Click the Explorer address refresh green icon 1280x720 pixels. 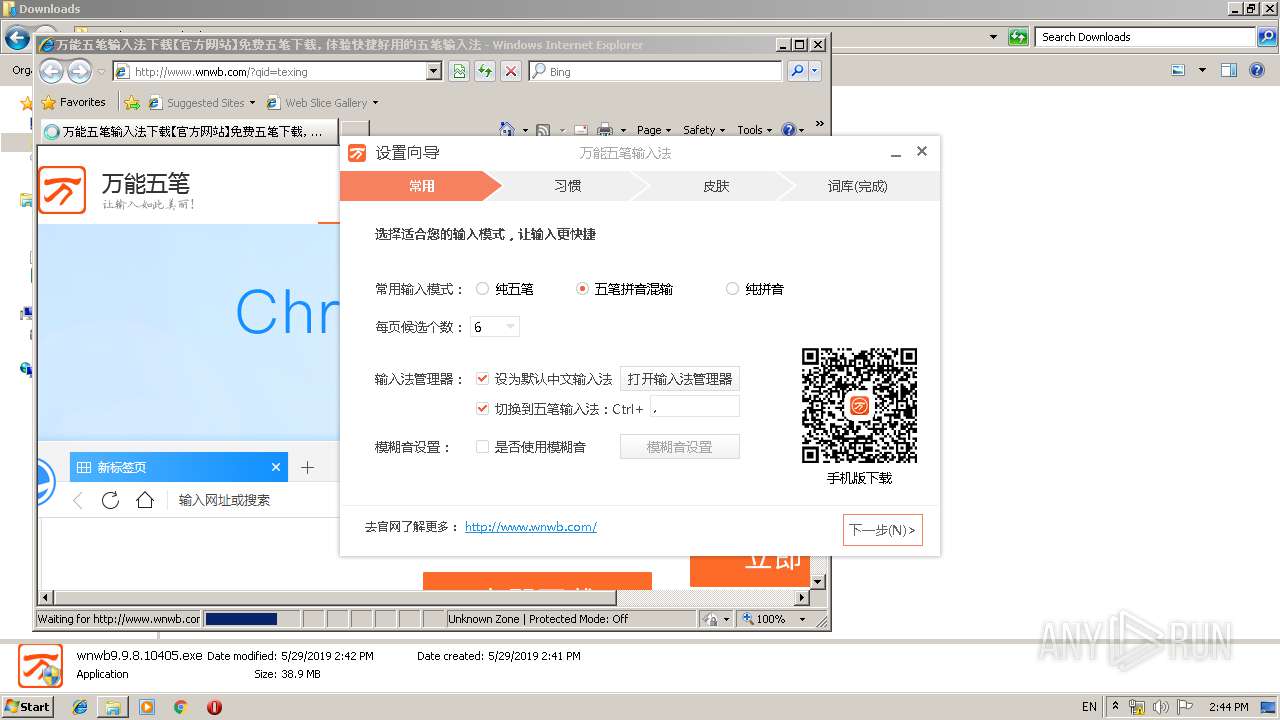(1018, 37)
